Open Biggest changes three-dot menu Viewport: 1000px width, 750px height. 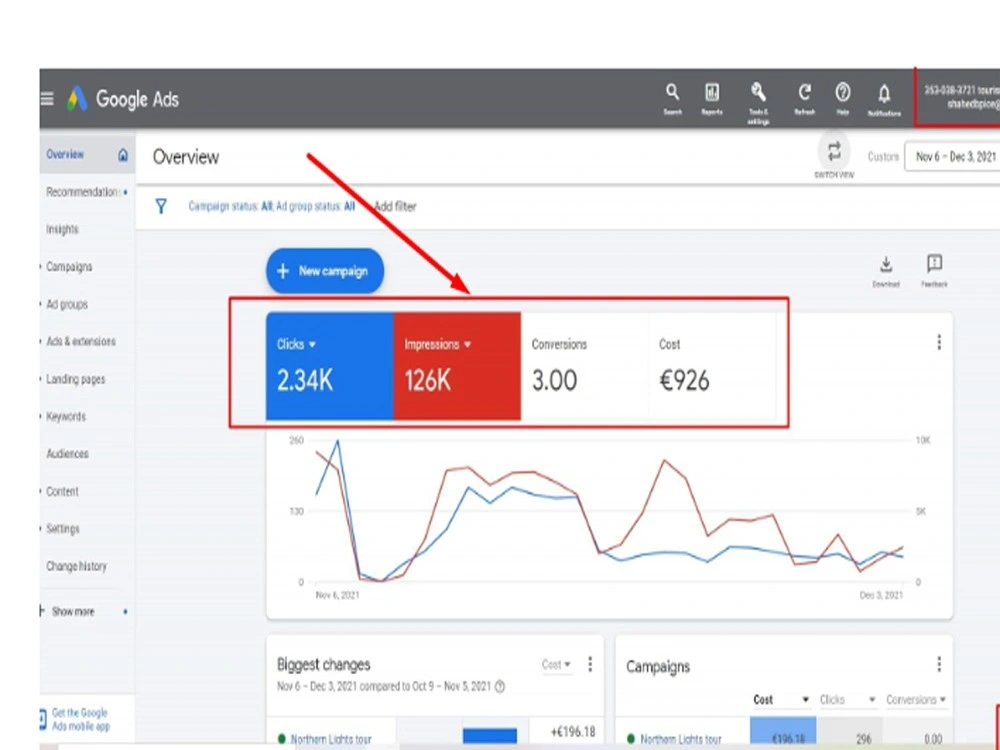pos(590,664)
